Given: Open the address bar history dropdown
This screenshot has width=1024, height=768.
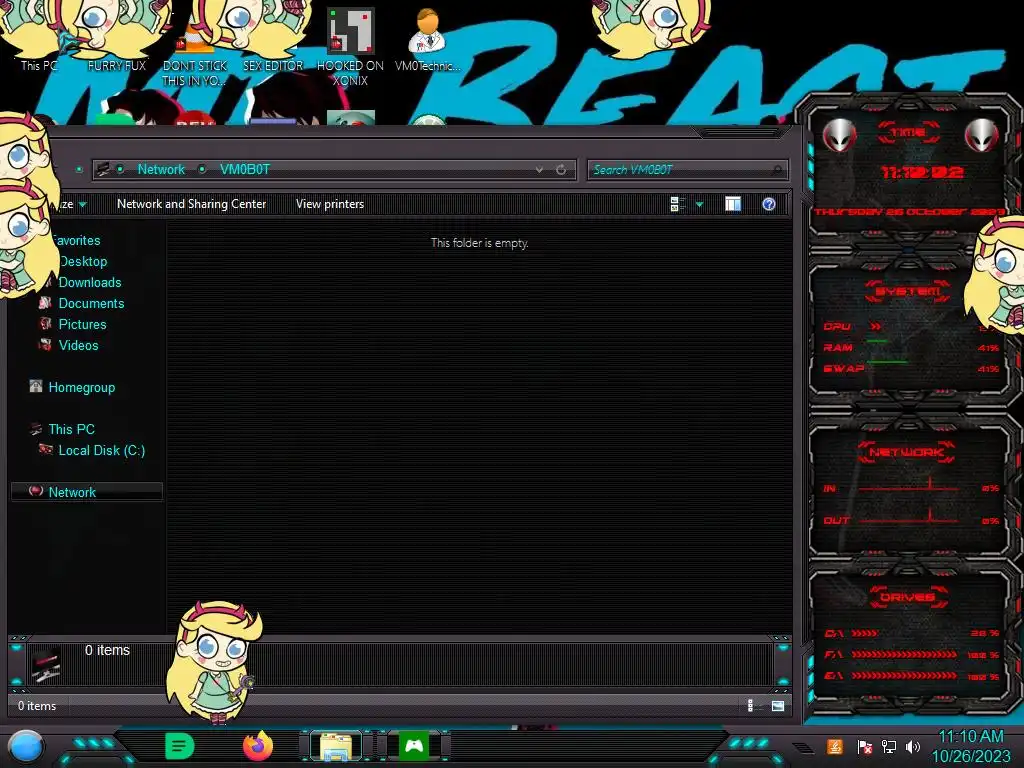Looking at the screenshot, I should (x=539, y=170).
